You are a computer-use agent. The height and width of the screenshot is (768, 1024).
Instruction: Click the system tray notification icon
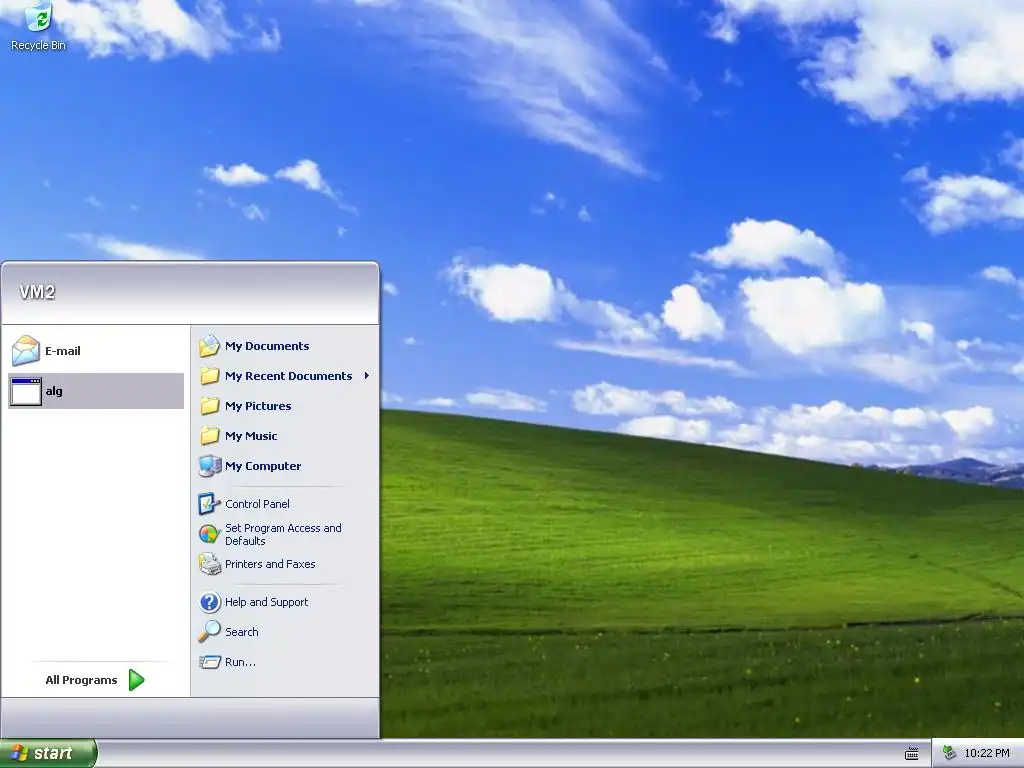click(x=950, y=753)
